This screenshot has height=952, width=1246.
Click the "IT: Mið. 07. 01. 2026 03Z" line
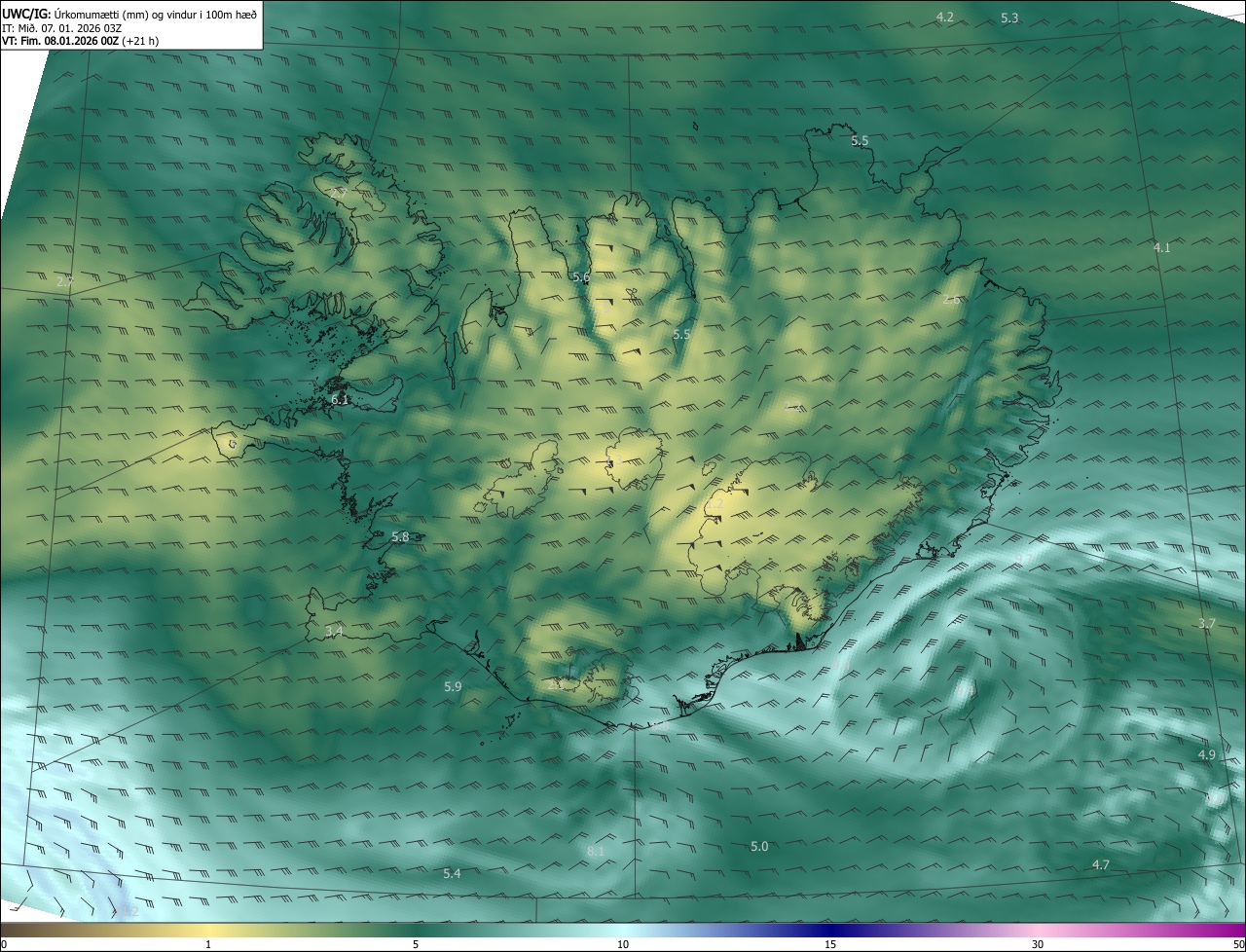coord(61,28)
